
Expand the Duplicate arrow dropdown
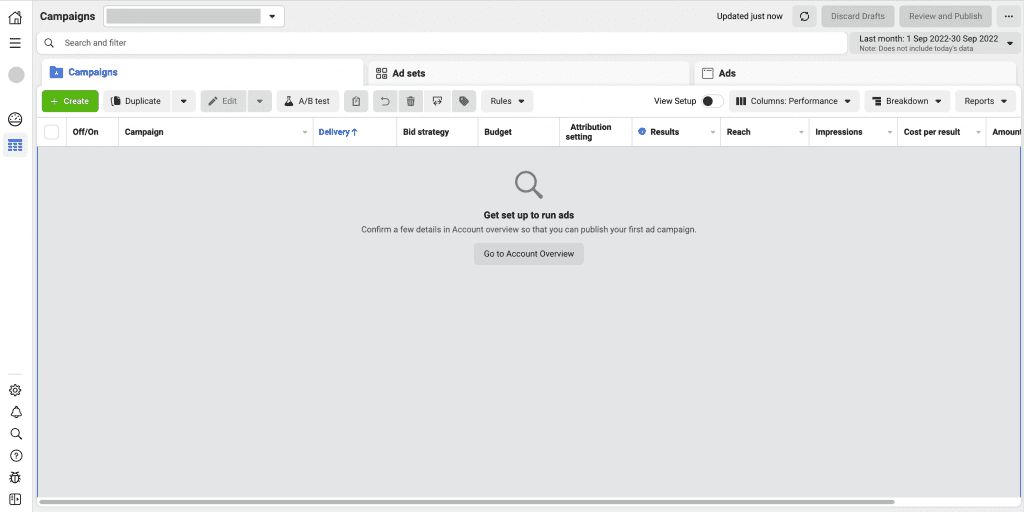tap(184, 101)
